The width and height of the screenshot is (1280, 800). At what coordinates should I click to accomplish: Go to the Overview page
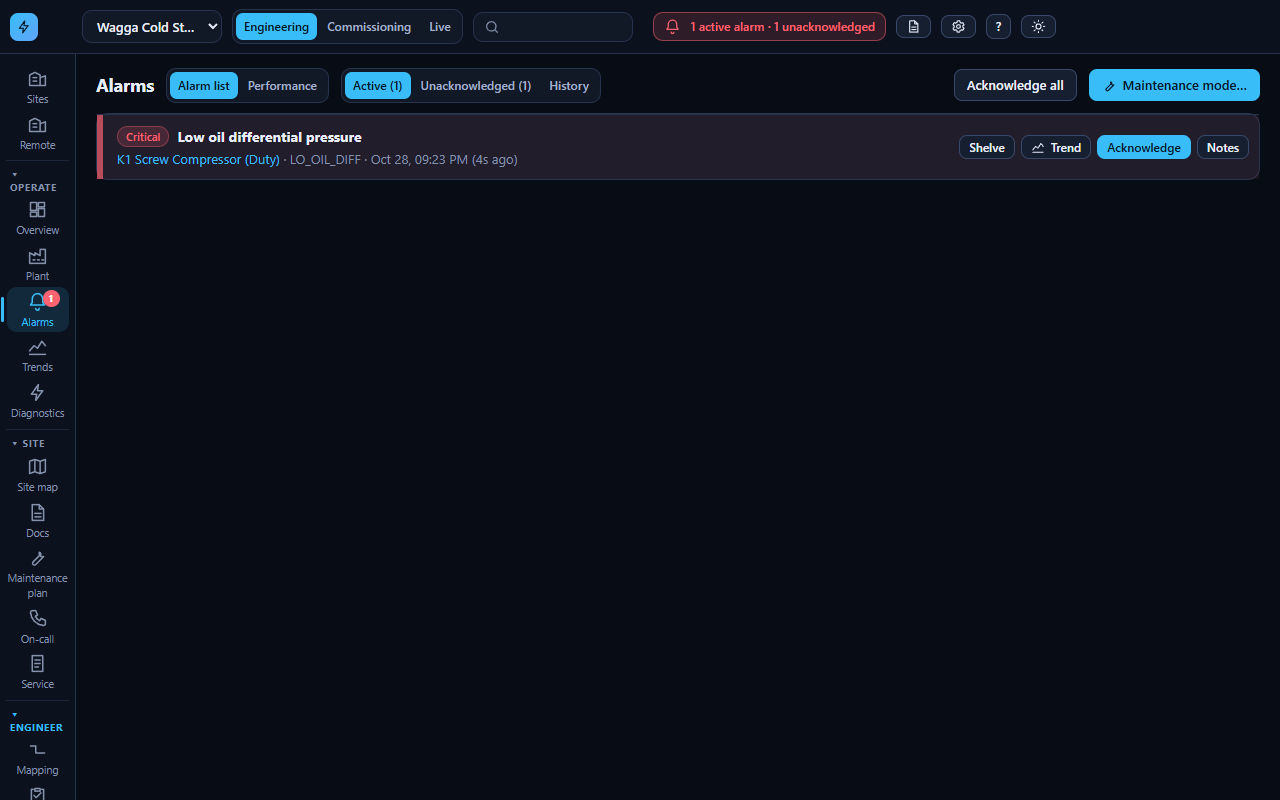coord(37,218)
